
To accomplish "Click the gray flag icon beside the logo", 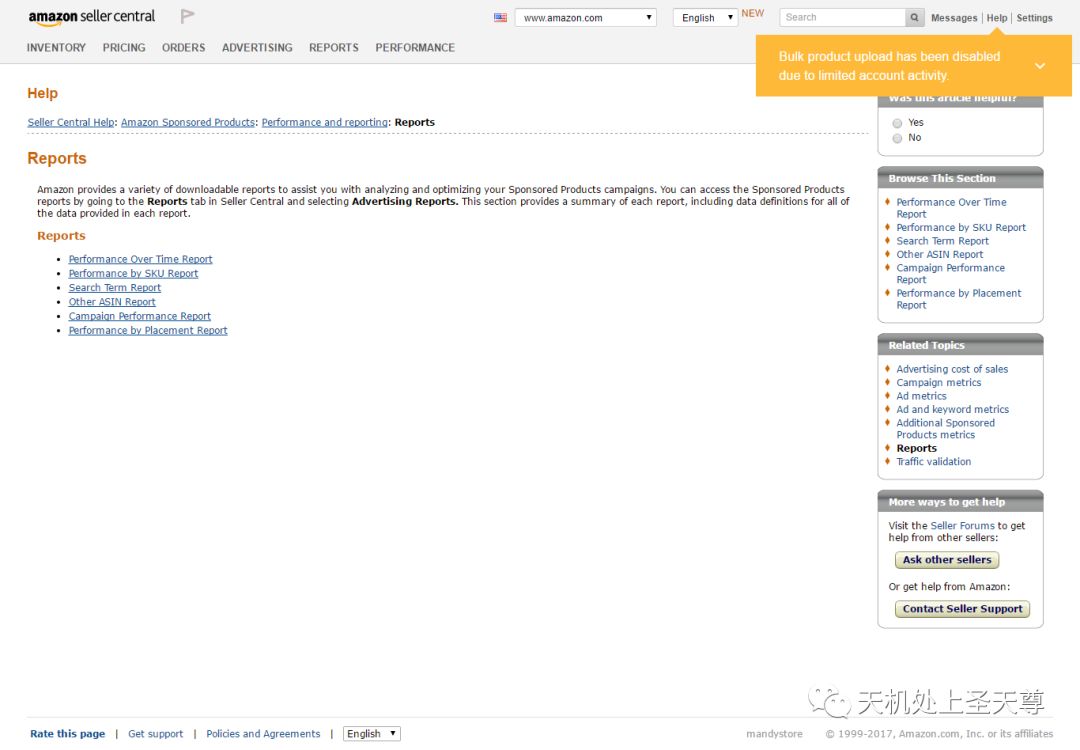I will pos(187,16).
